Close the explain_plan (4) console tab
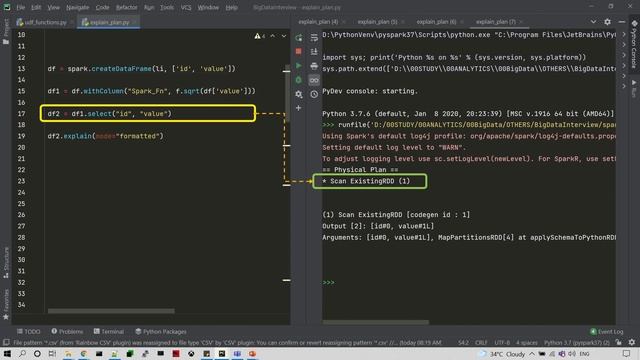The height and width of the screenshot is (360, 640). pos(344,22)
